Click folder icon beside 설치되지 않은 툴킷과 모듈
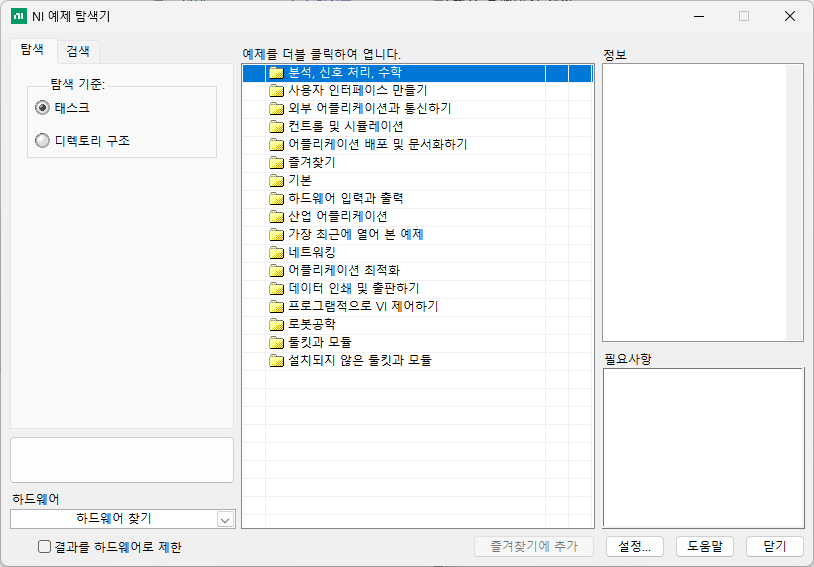Viewport: 814px width, 567px height. pos(276,360)
